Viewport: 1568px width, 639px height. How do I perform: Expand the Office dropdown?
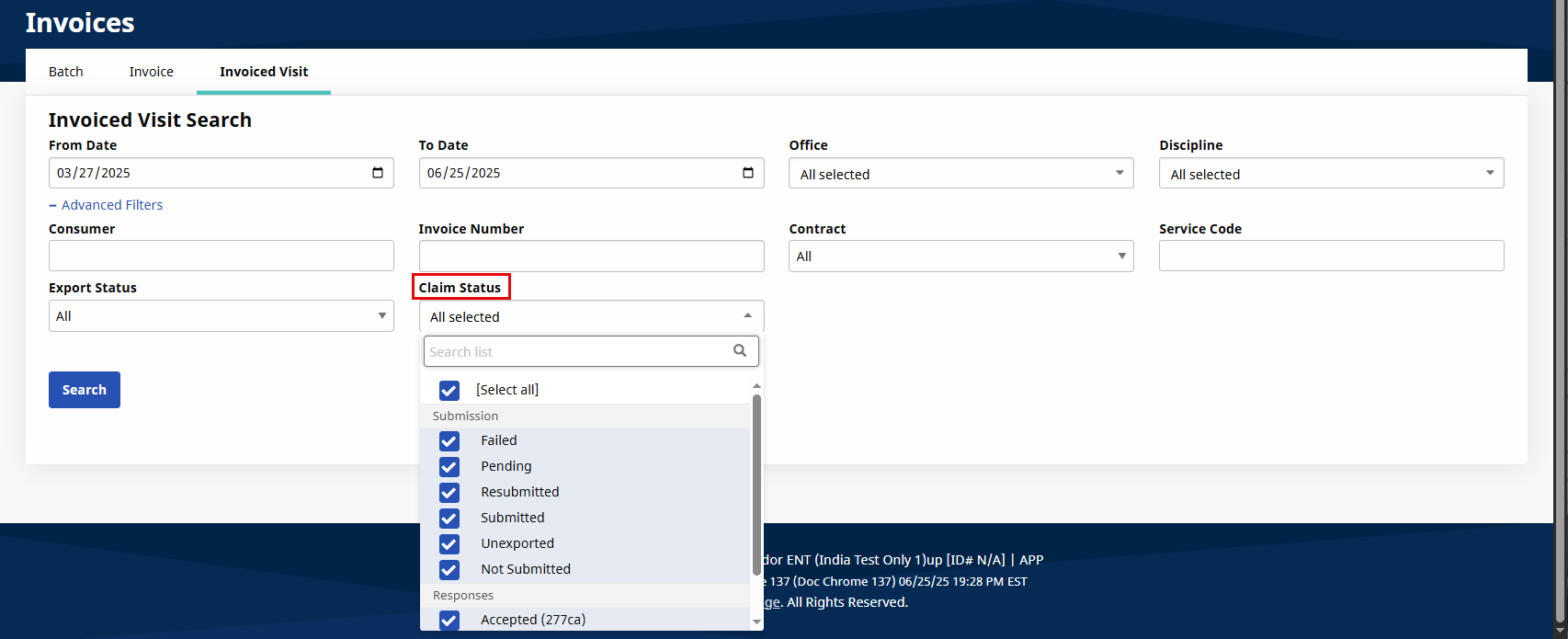click(960, 174)
